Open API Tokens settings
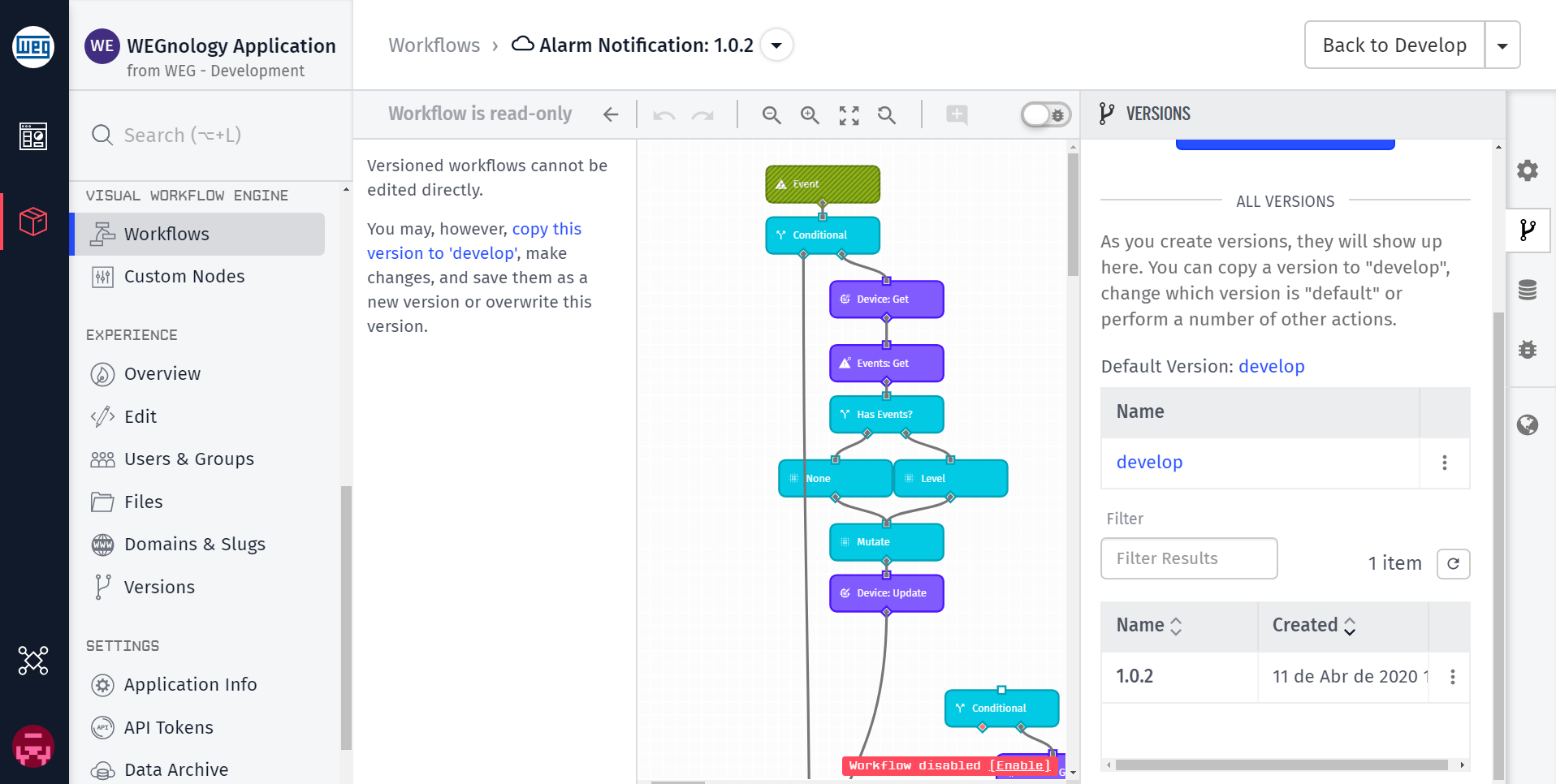Screen dimensions: 1556x784 (x=169, y=728)
